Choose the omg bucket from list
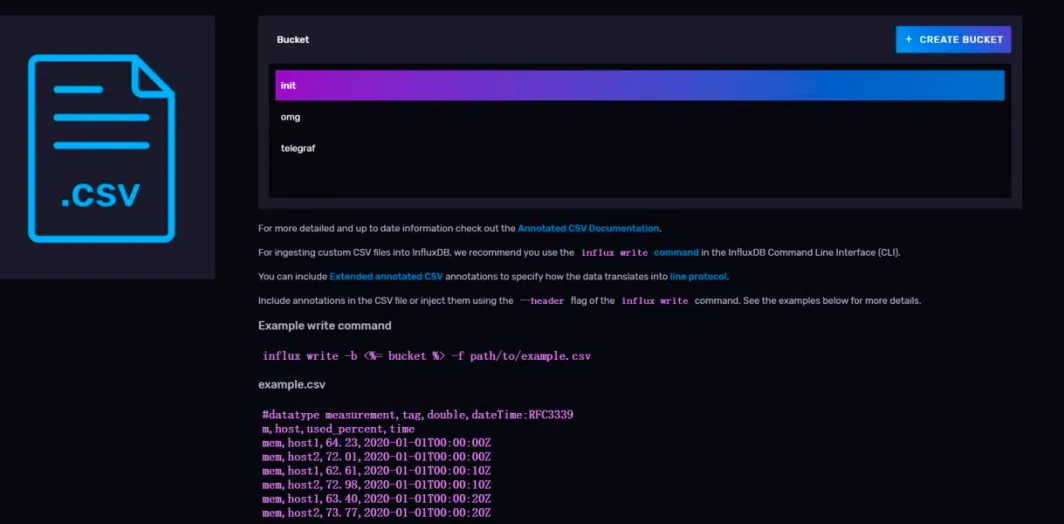1064x524 pixels. (291, 117)
